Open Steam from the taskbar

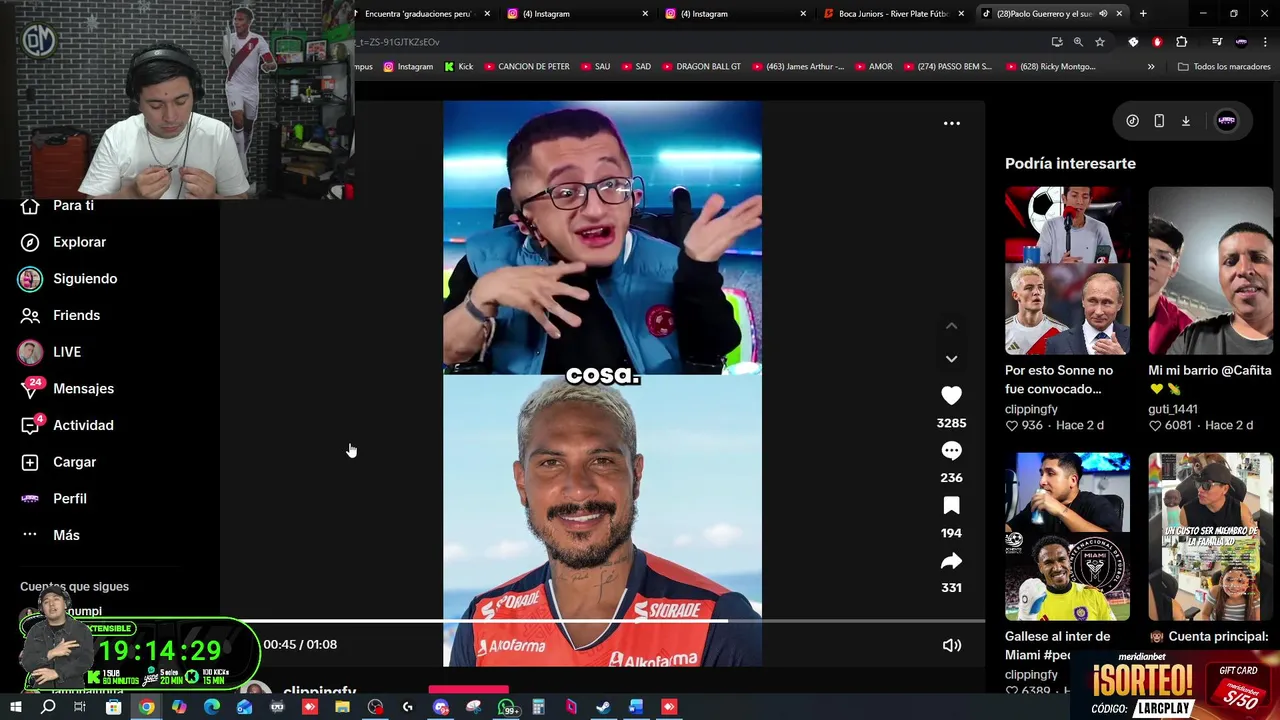click(603, 708)
